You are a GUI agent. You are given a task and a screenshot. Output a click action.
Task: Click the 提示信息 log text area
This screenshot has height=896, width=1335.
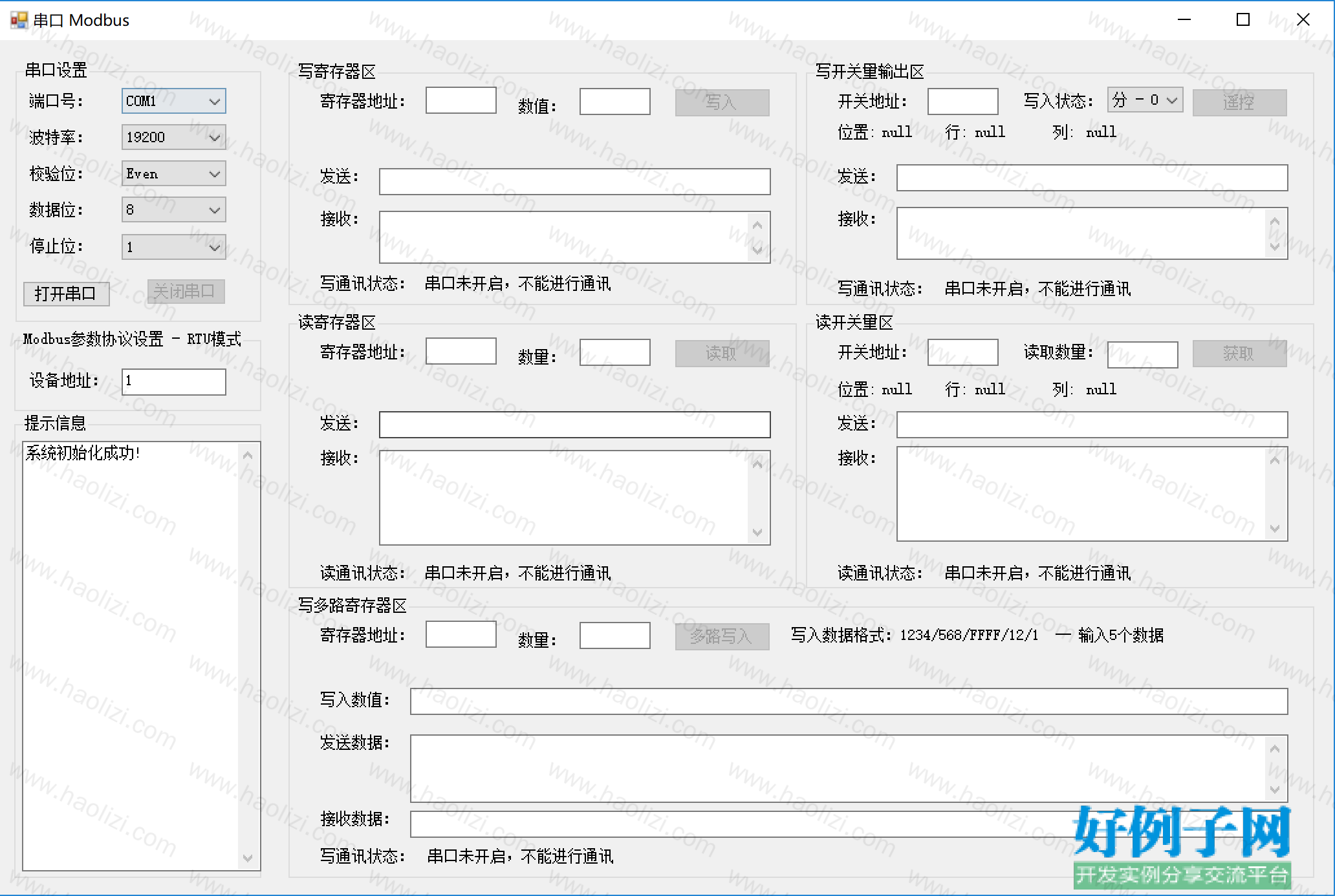click(141, 656)
